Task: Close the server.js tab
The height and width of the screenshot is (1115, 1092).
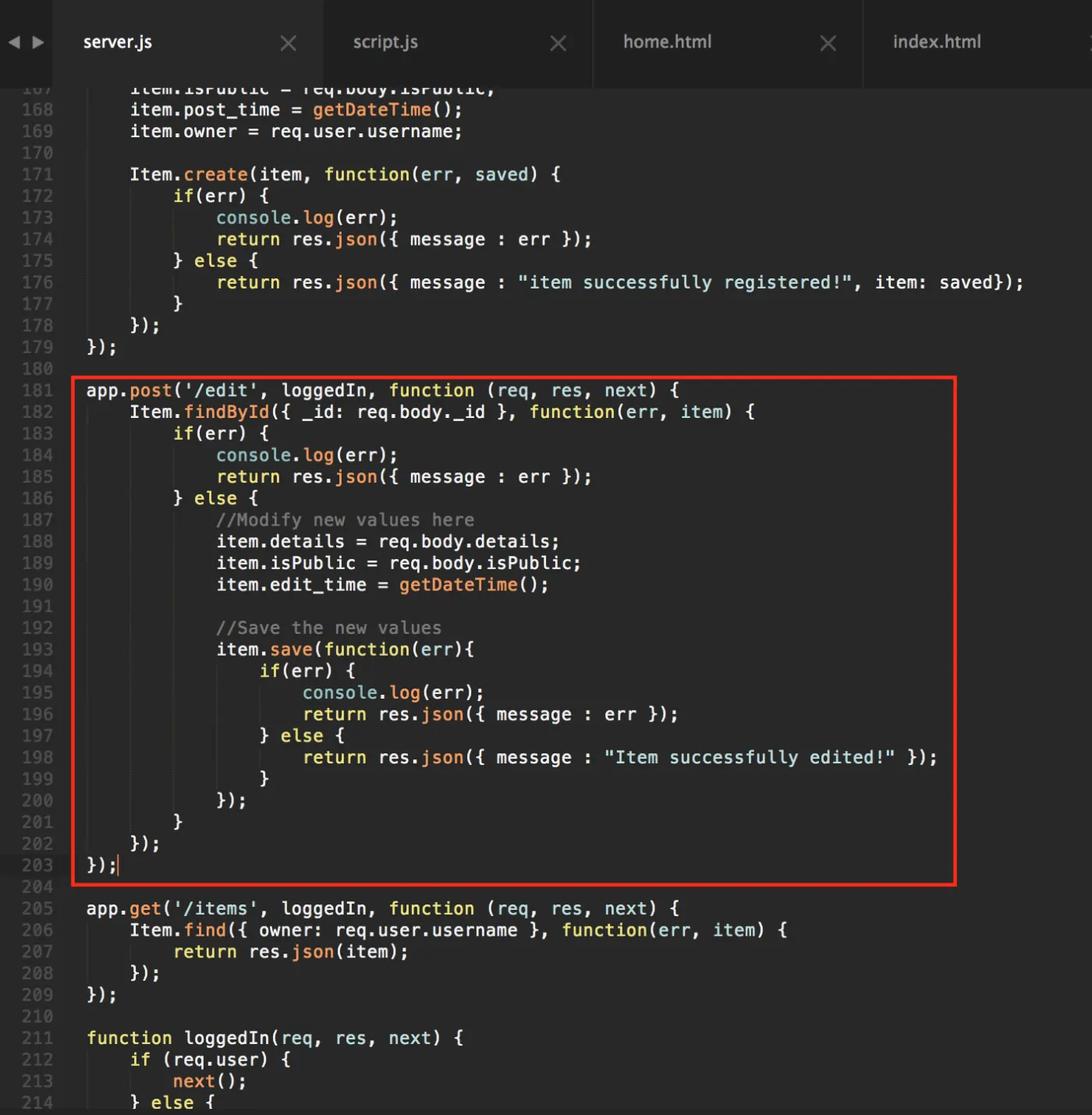Action: click(289, 44)
